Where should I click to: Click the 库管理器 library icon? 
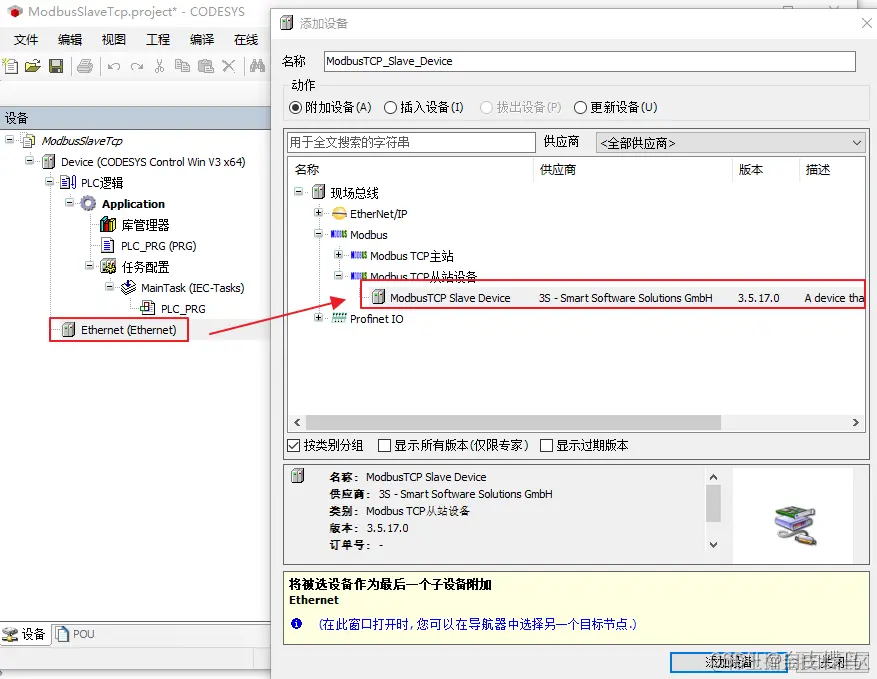[108, 225]
